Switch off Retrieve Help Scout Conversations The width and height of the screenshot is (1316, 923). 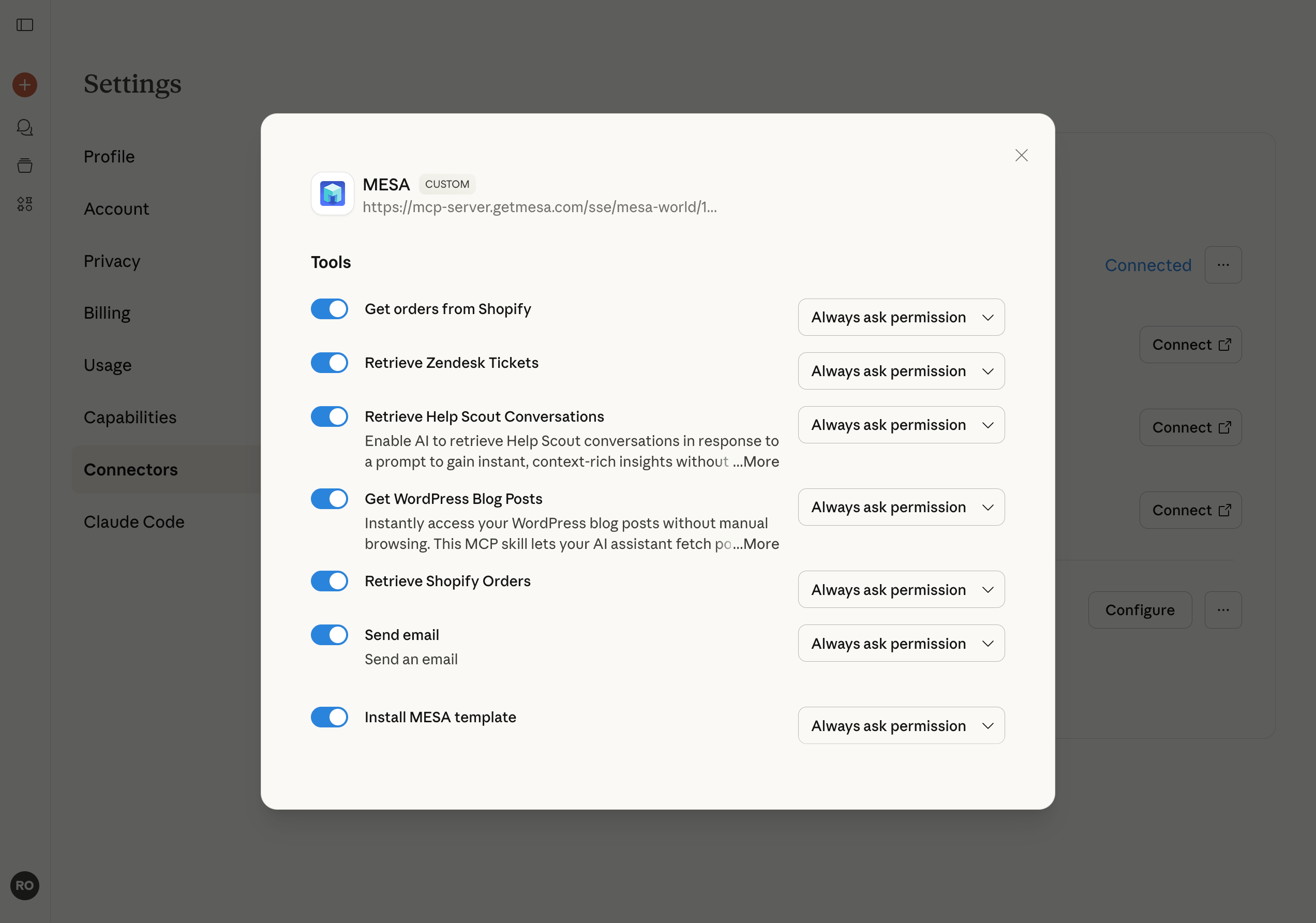click(330, 417)
